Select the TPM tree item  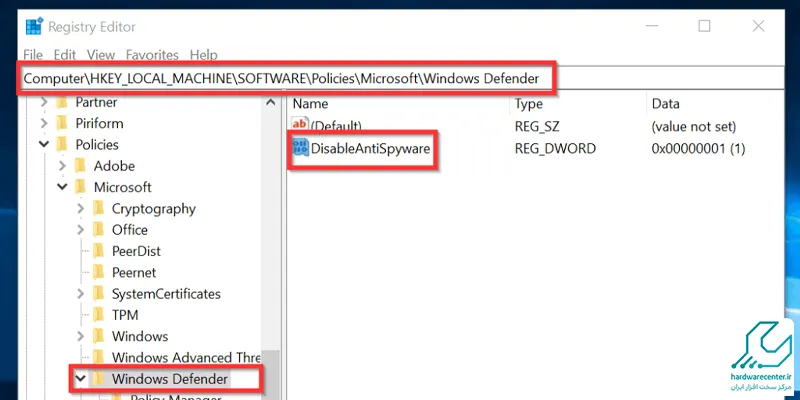125,315
